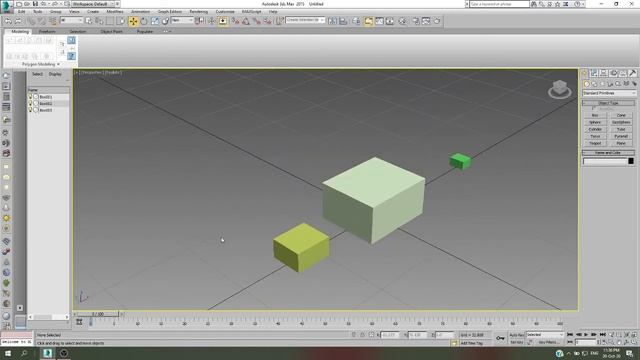The width and height of the screenshot is (640, 360).
Task: Open the Display command panel tab
Action: click(623, 73)
